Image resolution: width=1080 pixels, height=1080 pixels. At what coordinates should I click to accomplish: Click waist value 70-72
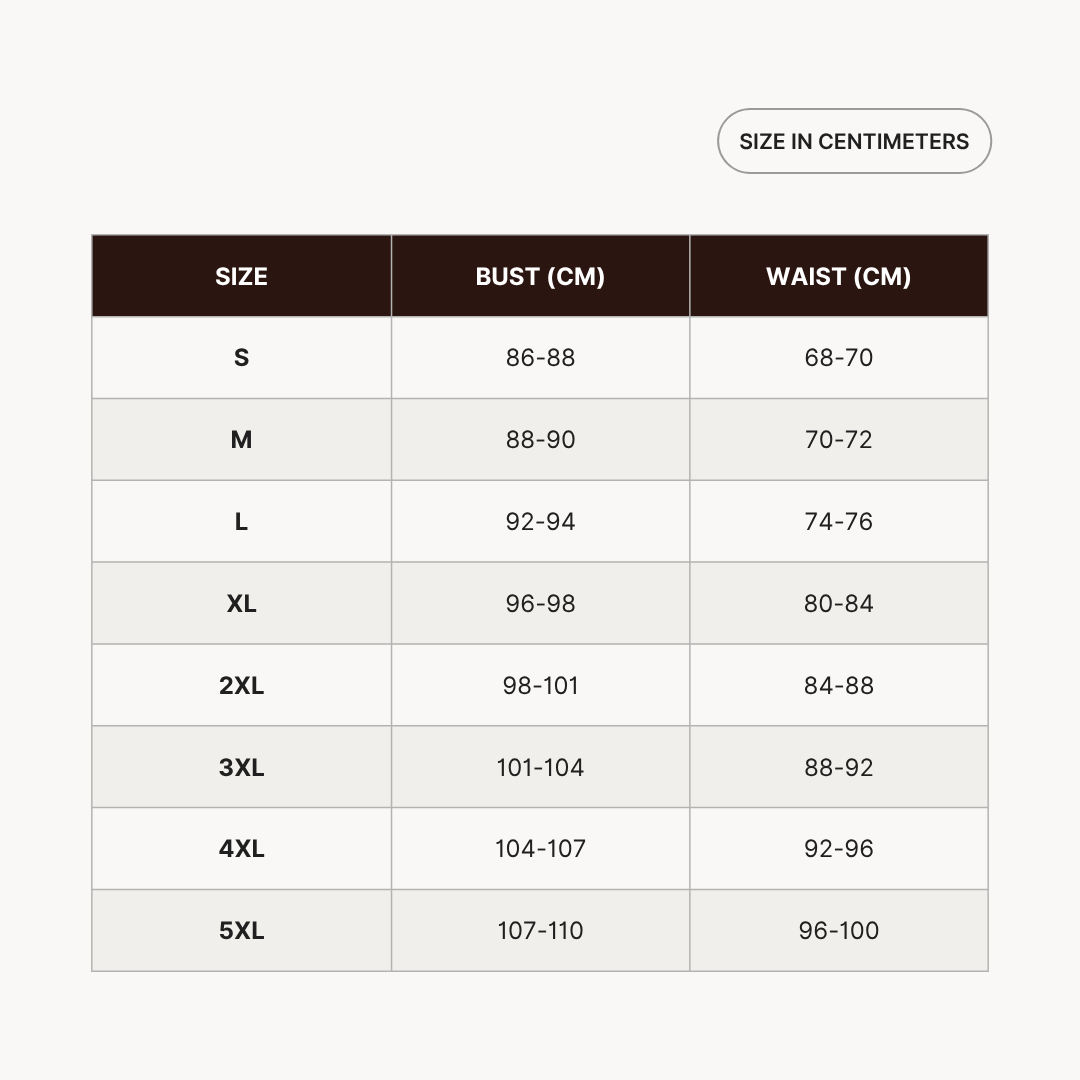pos(838,440)
